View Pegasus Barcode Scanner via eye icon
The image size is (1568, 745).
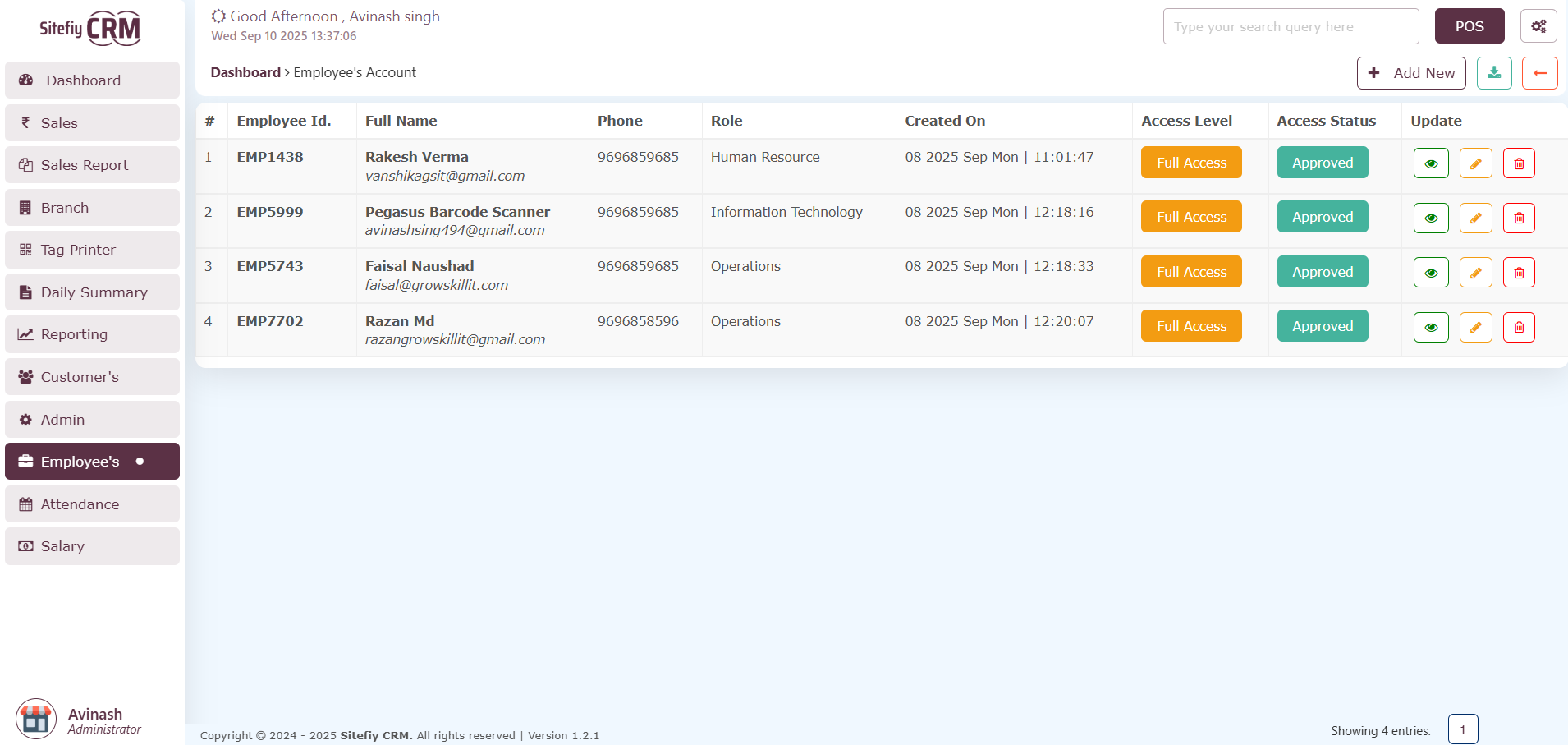[x=1431, y=218]
